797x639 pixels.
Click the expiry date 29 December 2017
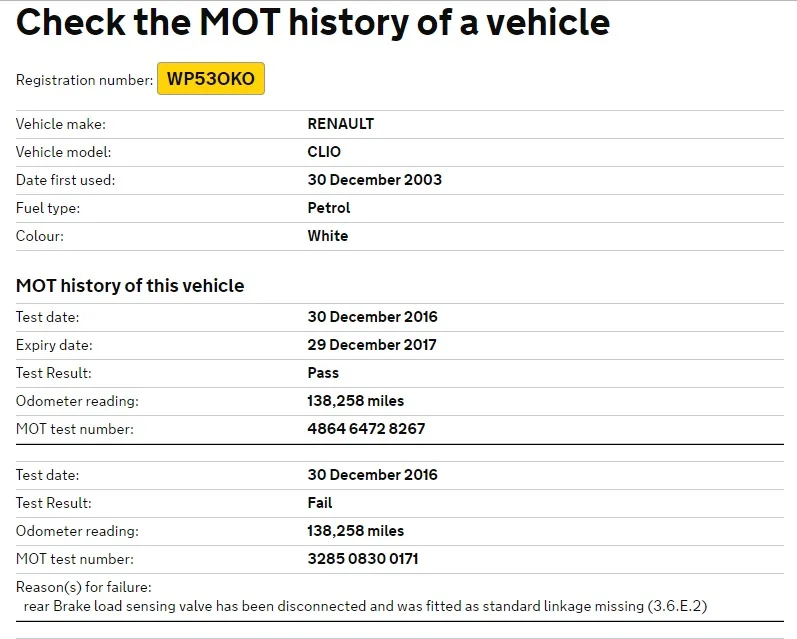pyautogui.click(x=372, y=345)
